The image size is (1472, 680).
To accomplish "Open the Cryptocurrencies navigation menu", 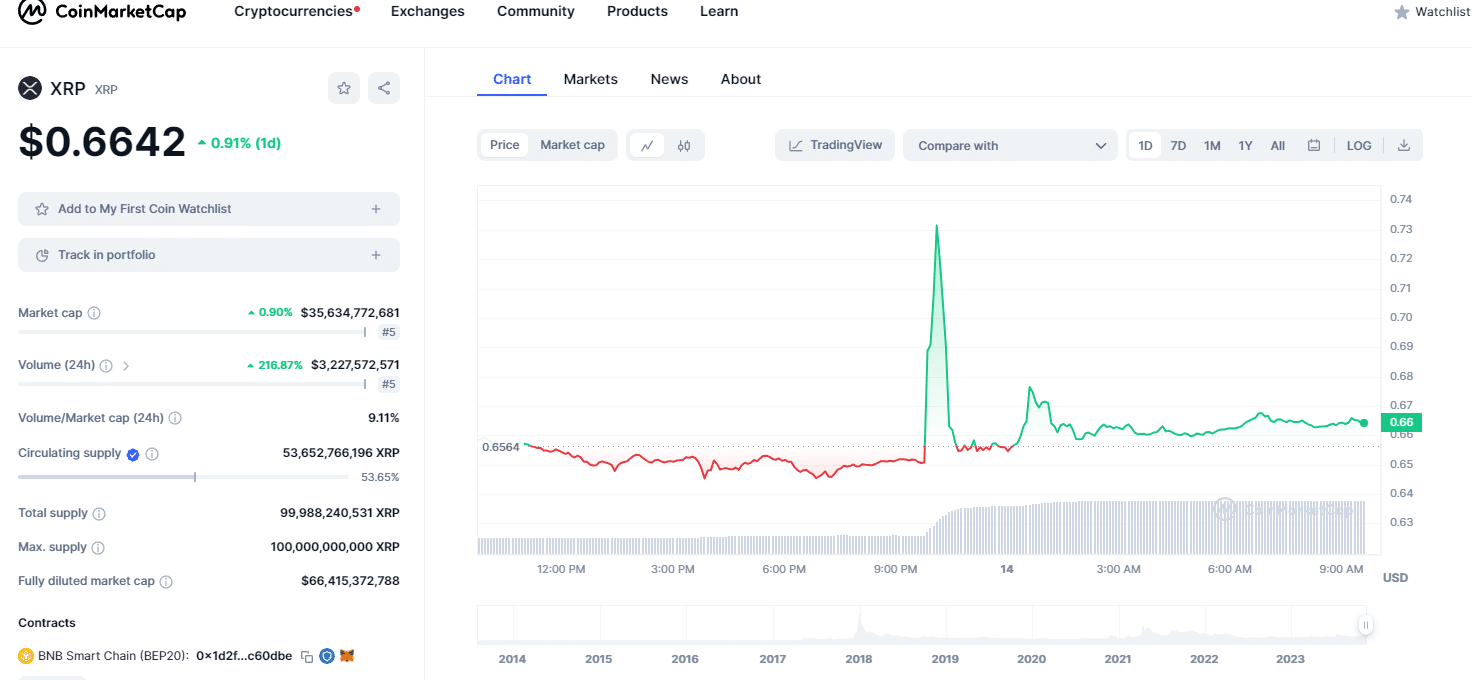I will (296, 11).
